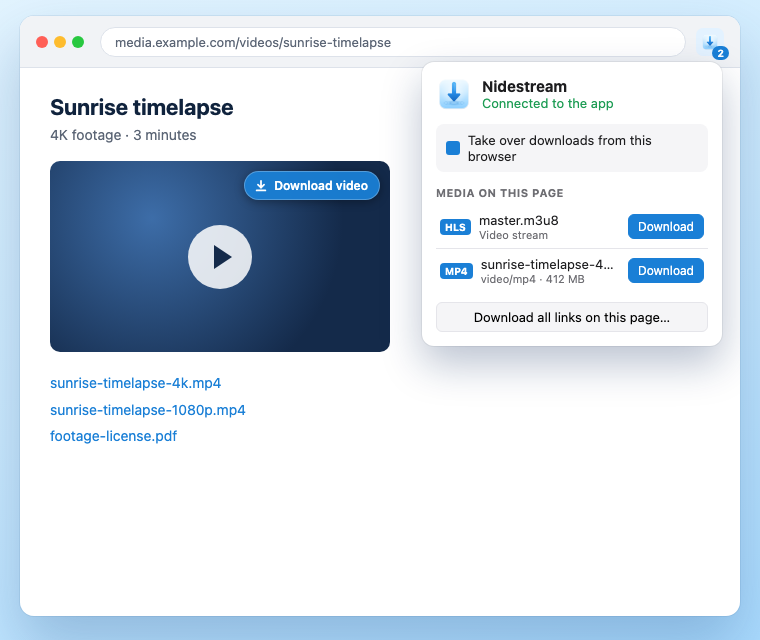Click the green maximize window button
The width and height of the screenshot is (760, 640).
coord(78,42)
